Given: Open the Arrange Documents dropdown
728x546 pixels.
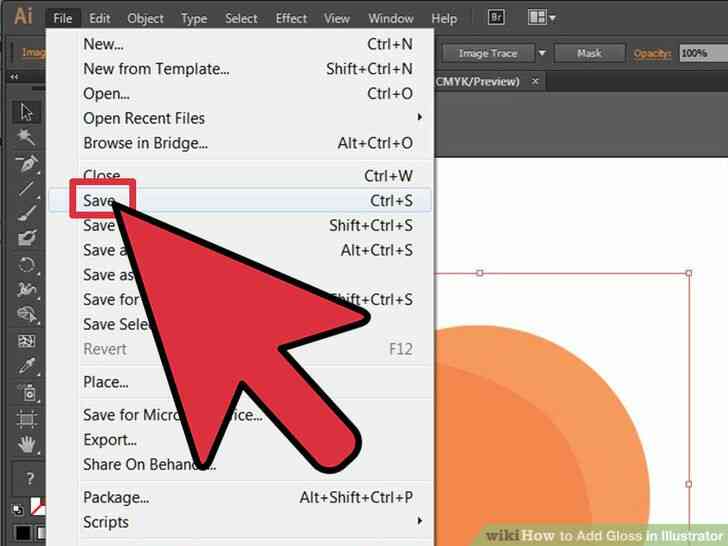Looking at the screenshot, I should pos(541,18).
